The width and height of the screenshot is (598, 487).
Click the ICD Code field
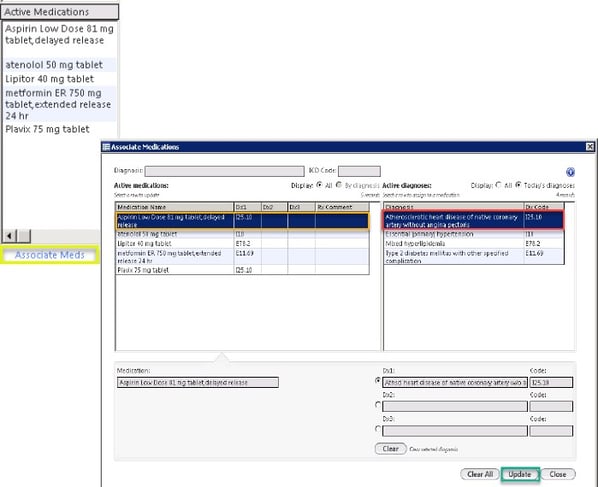click(x=359, y=171)
